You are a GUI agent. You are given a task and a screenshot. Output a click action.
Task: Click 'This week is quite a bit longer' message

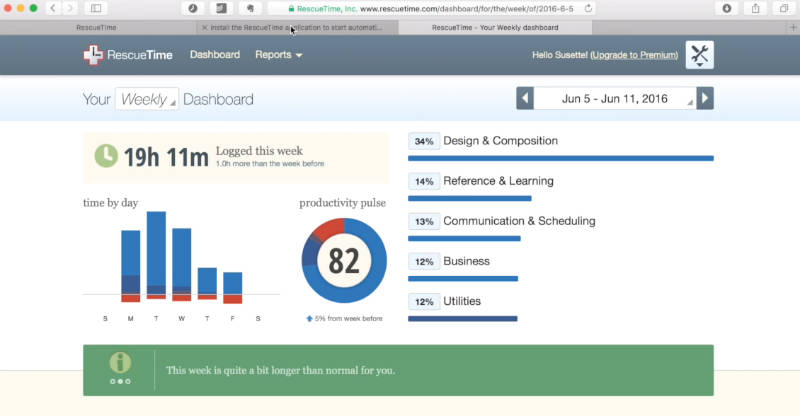coord(280,371)
